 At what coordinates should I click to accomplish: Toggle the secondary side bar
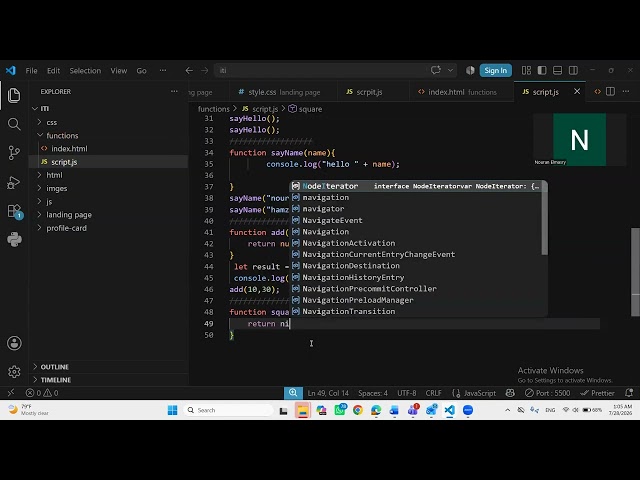(573, 70)
